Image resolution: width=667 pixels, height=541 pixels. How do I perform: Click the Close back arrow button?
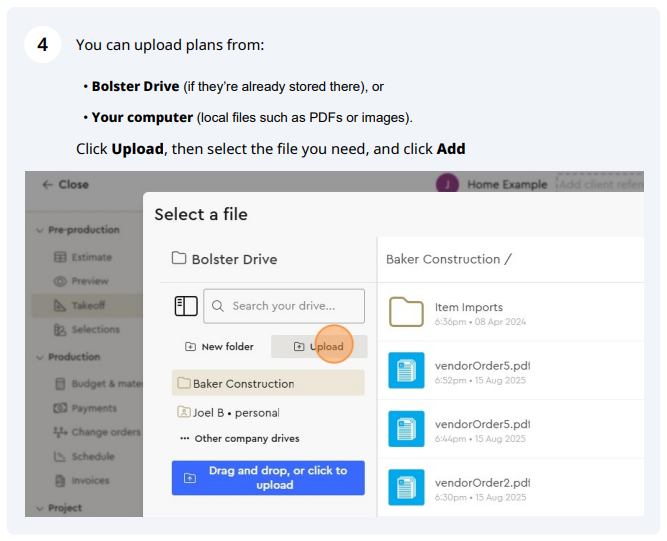tap(66, 184)
